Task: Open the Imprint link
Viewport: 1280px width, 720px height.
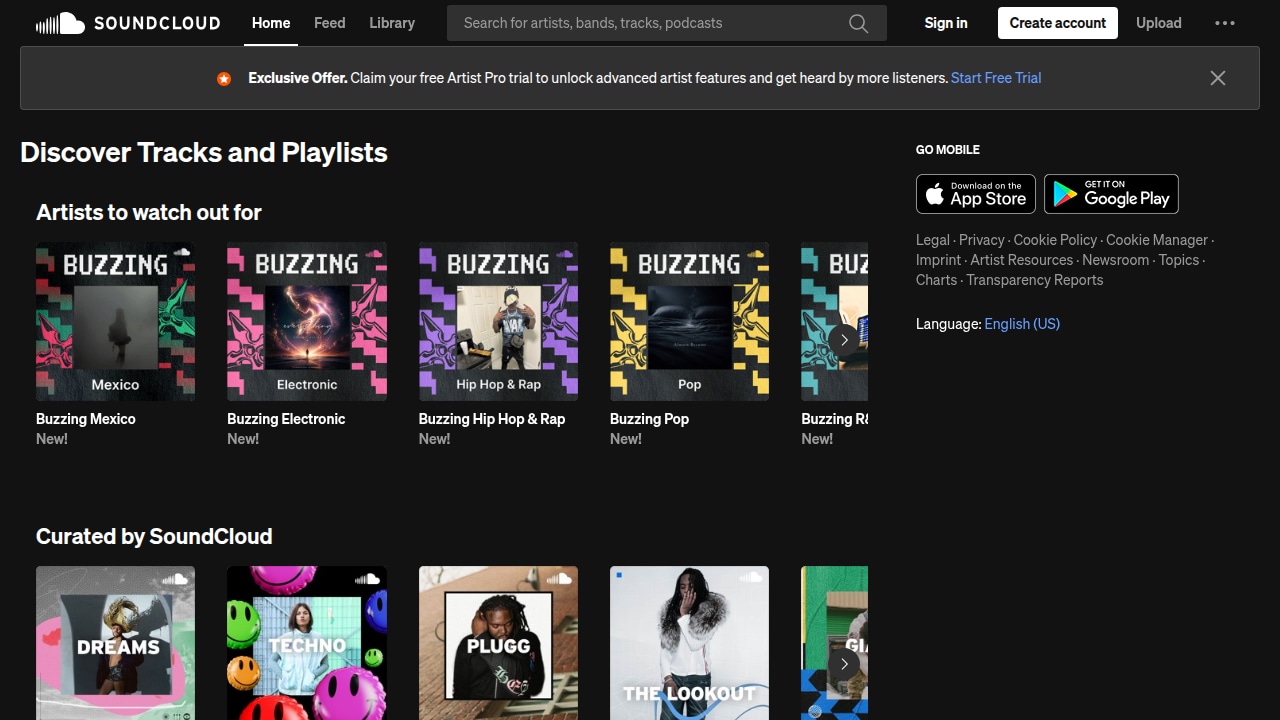Action: [x=939, y=260]
